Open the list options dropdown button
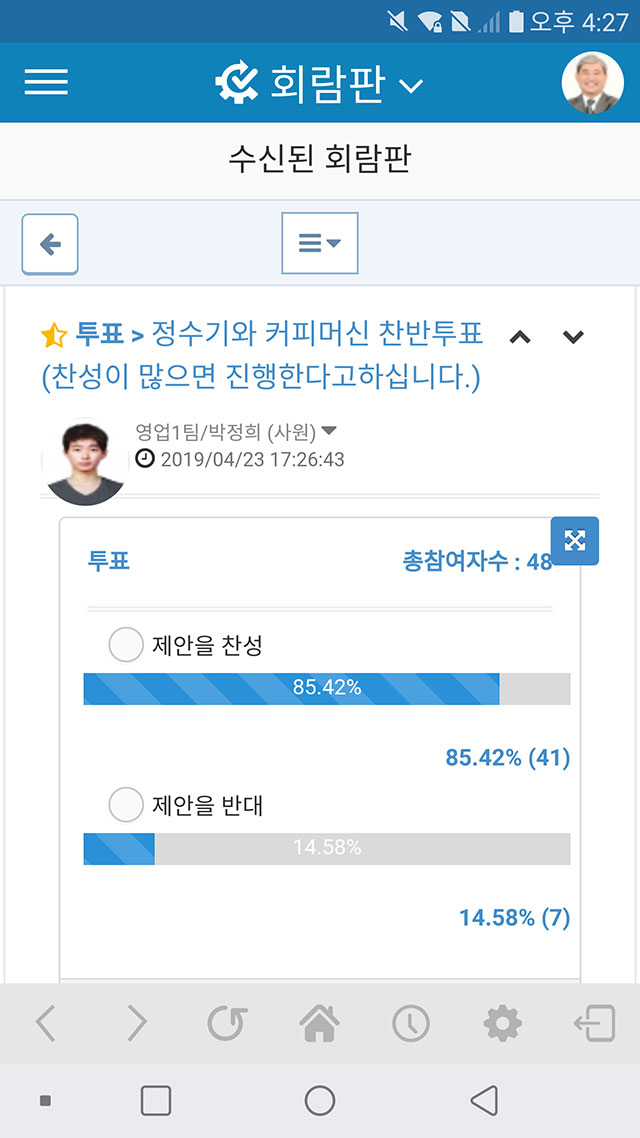 pyautogui.click(x=320, y=243)
